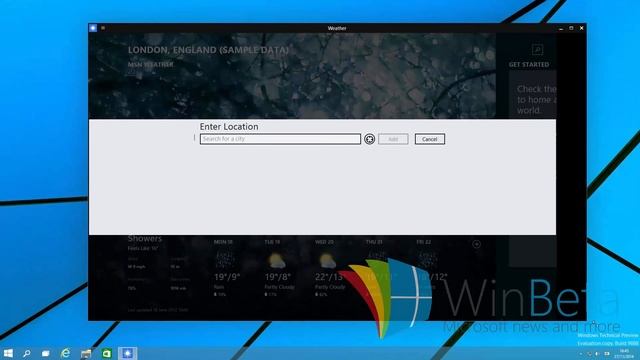Click the search icon above Get Started

(537, 50)
